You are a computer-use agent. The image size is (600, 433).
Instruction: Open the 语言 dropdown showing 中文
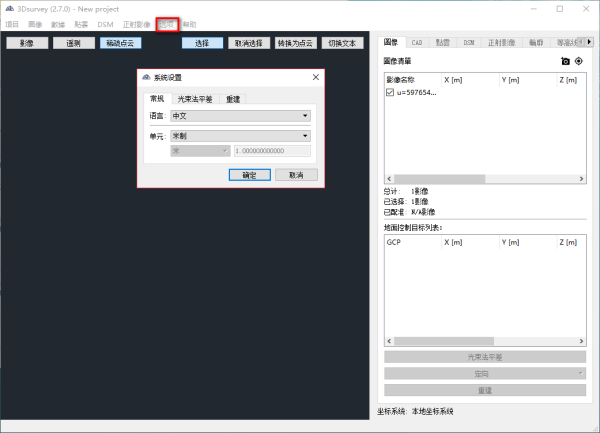(x=240, y=116)
